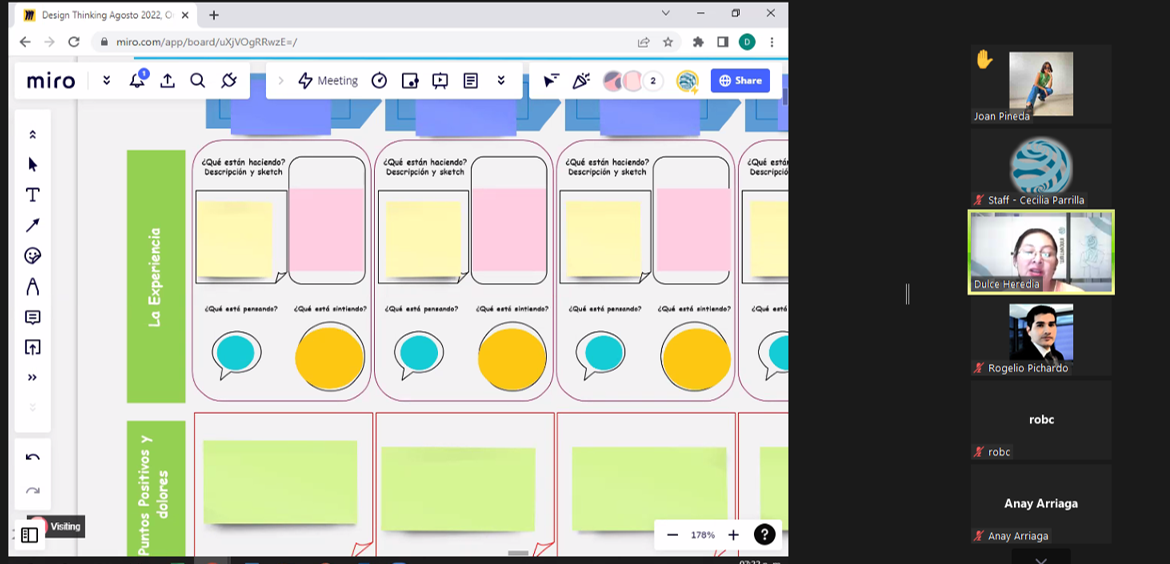Click the blue Share button

740,81
